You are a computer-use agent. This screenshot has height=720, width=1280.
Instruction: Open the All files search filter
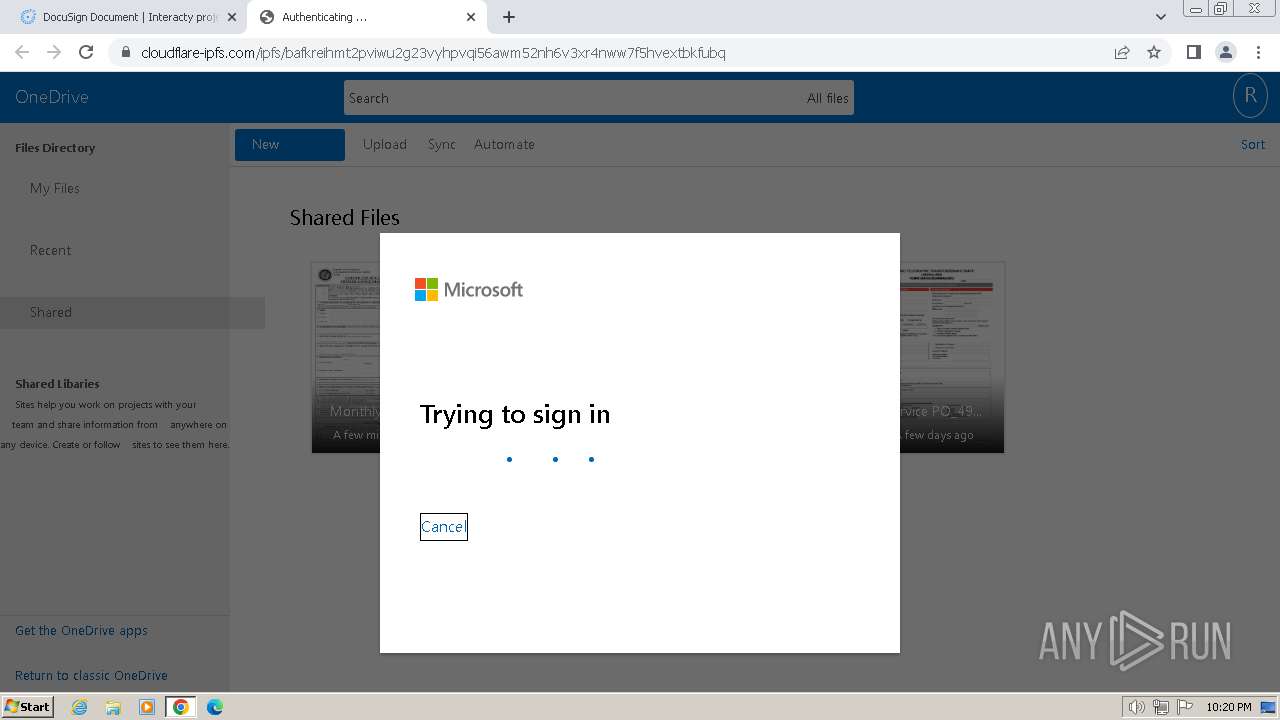pyautogui.click(x=828, y=98)
